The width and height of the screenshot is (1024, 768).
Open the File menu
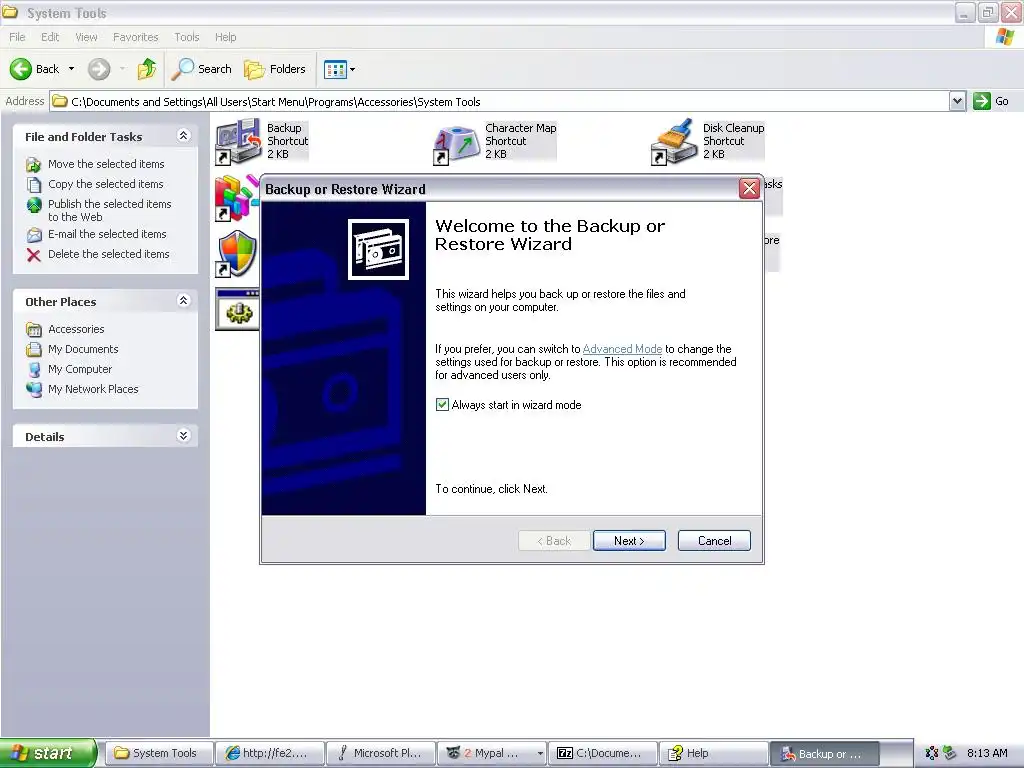[x=18, y=37]
